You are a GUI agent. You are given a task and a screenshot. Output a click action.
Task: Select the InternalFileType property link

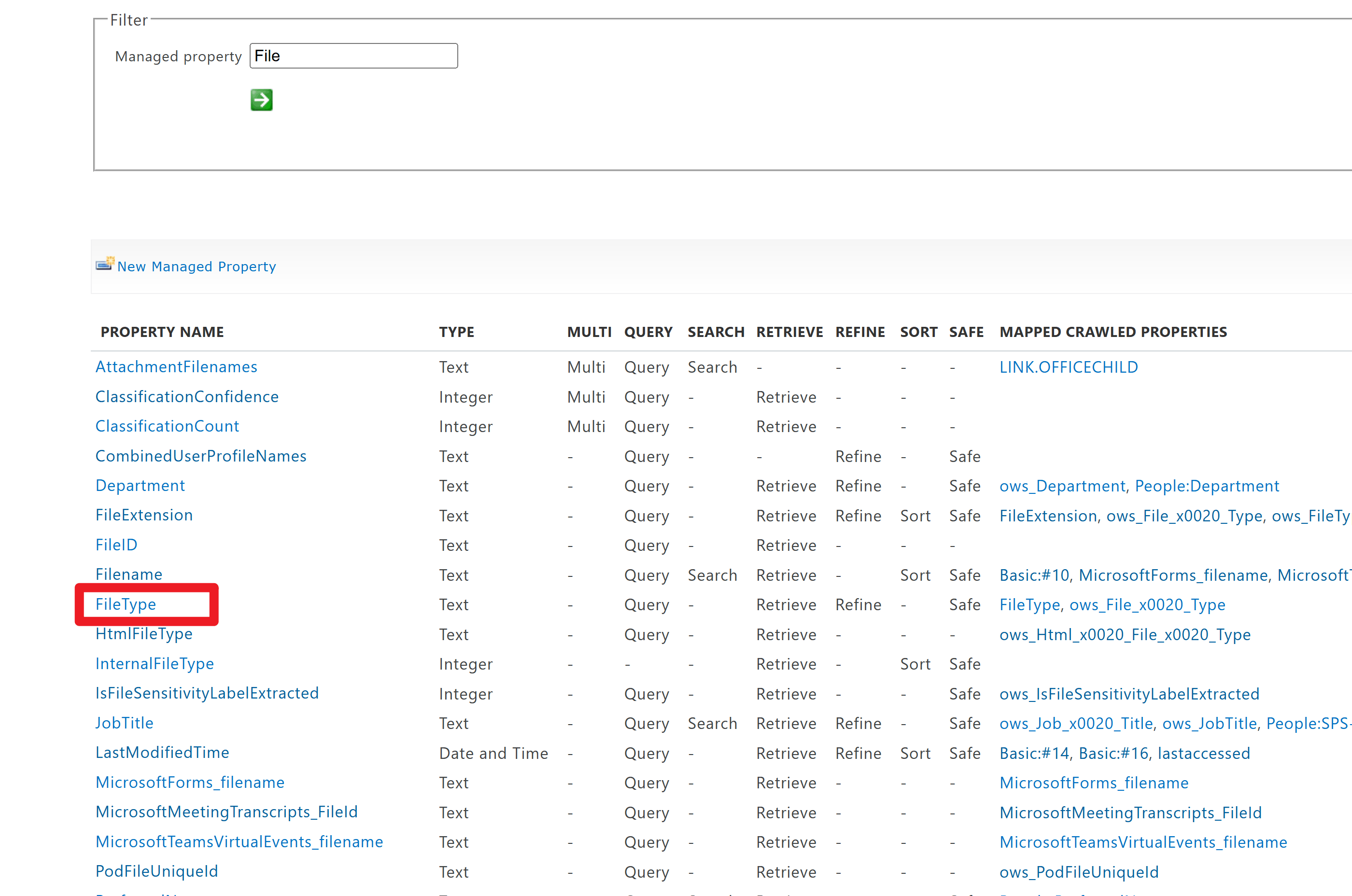155,663
